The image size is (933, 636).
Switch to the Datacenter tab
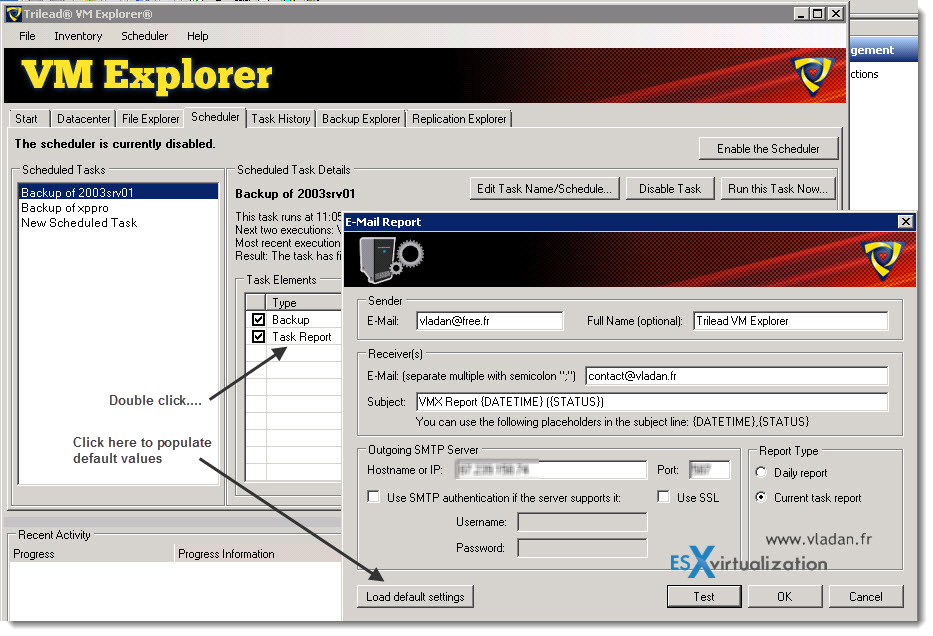(83, 118)
